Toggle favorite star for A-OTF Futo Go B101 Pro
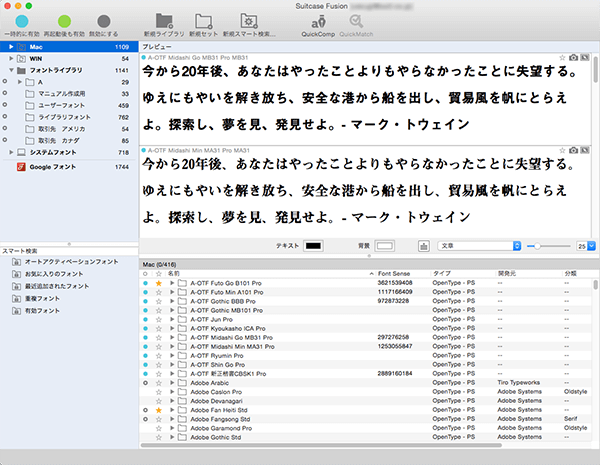 (x=158, y=283)
